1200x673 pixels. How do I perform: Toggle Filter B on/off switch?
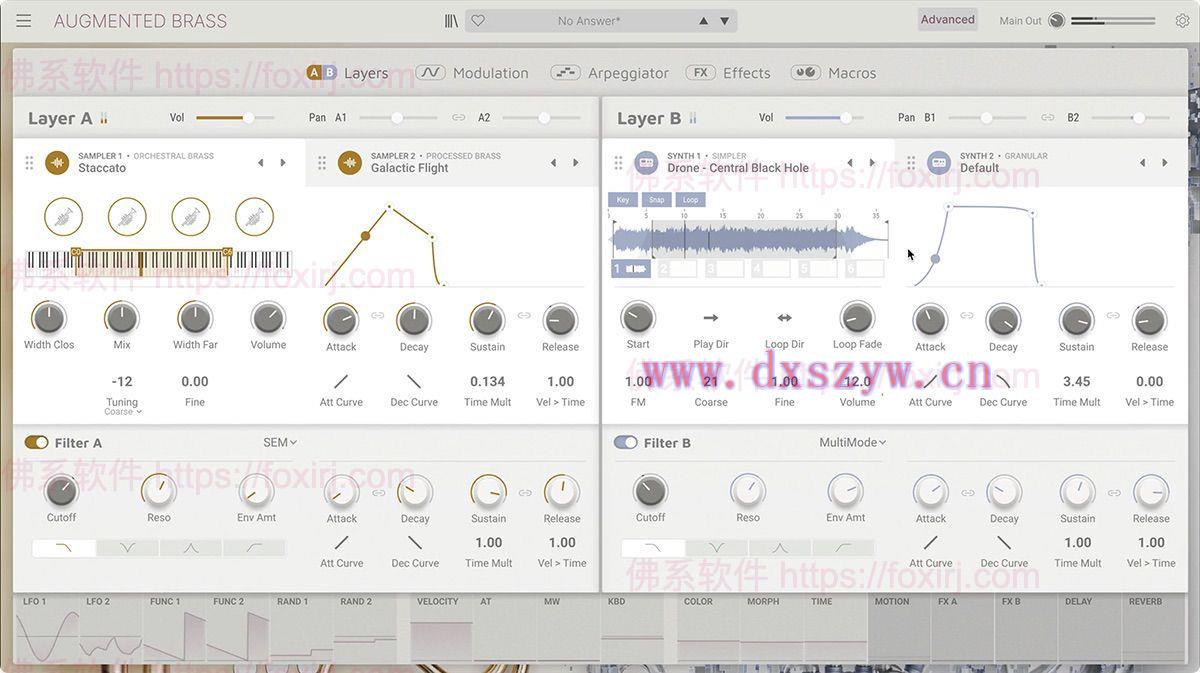click(x=626, y=442)
